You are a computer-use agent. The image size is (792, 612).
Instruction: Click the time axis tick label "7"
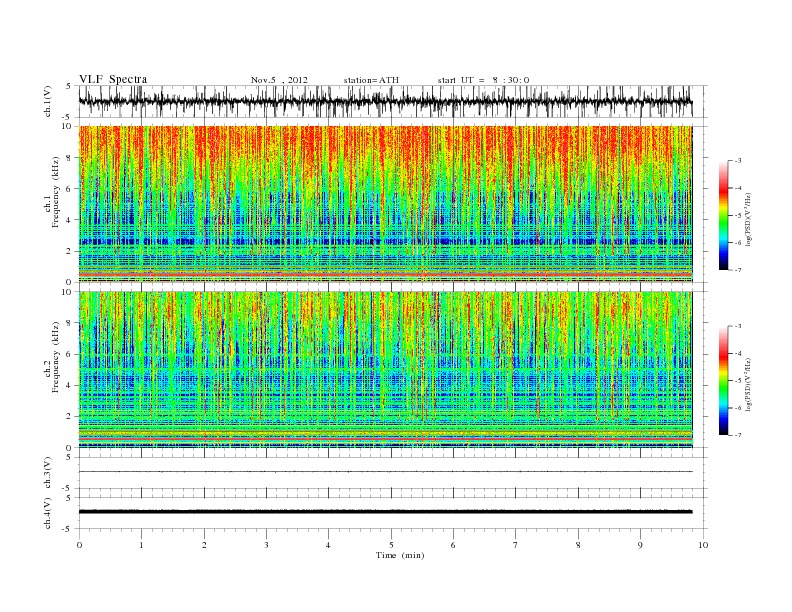click(516, 545)
